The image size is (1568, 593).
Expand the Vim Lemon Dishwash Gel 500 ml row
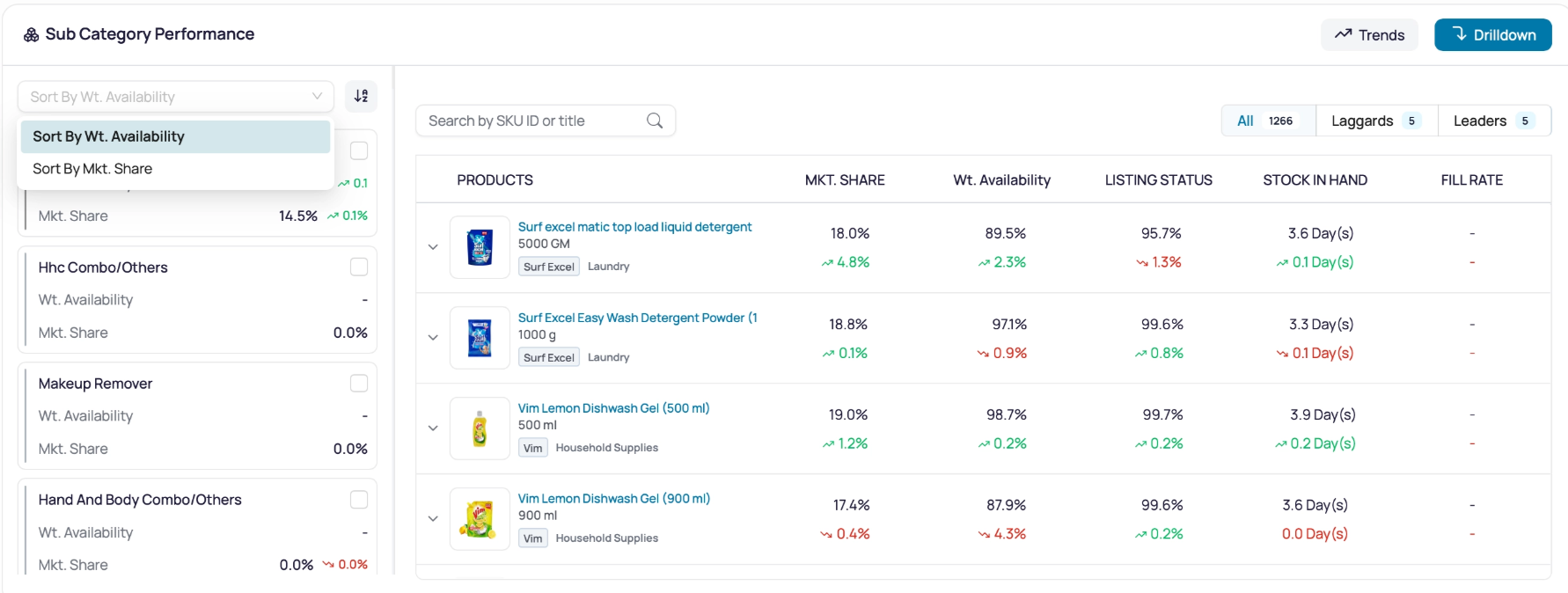tap(433, 428)
